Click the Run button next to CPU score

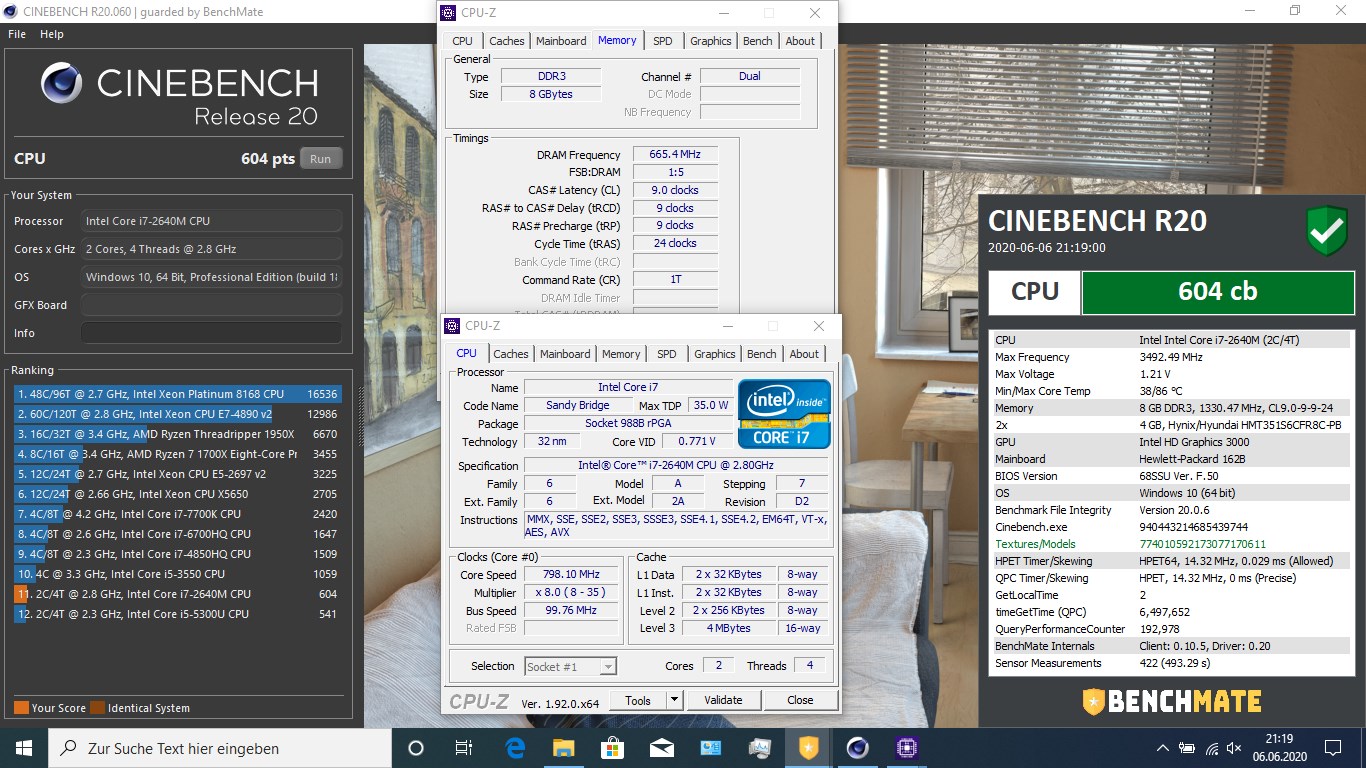pos(320,158)
